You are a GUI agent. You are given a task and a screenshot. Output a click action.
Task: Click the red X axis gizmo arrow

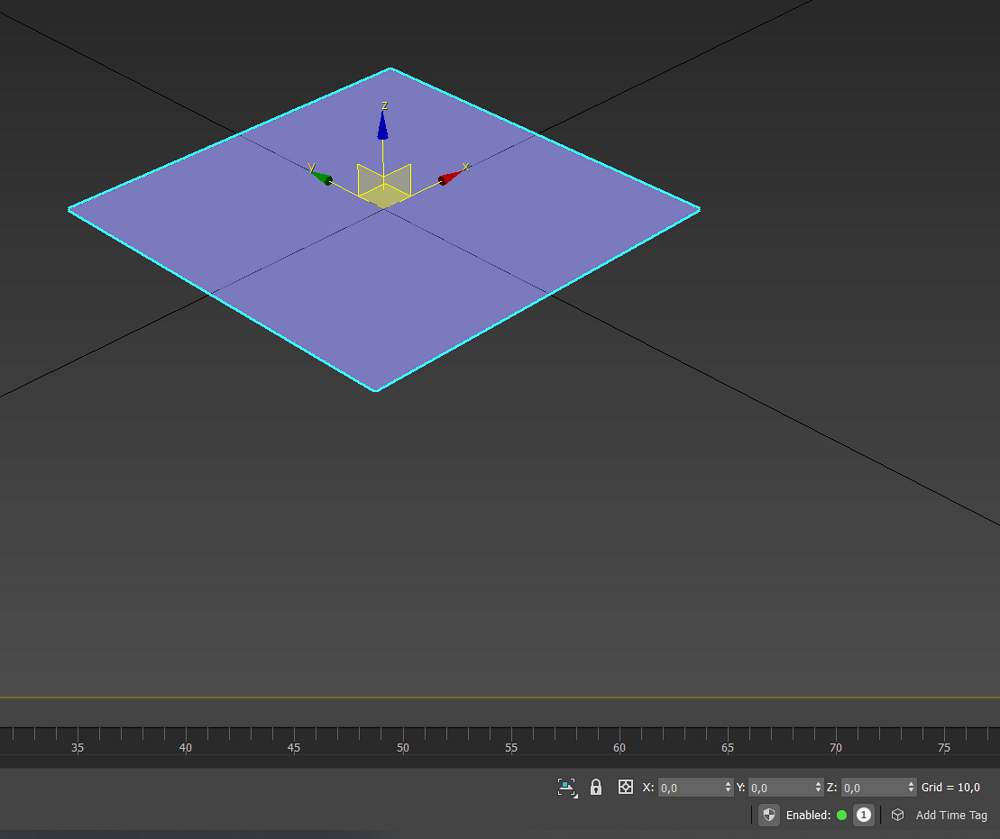tap(448, 179)
